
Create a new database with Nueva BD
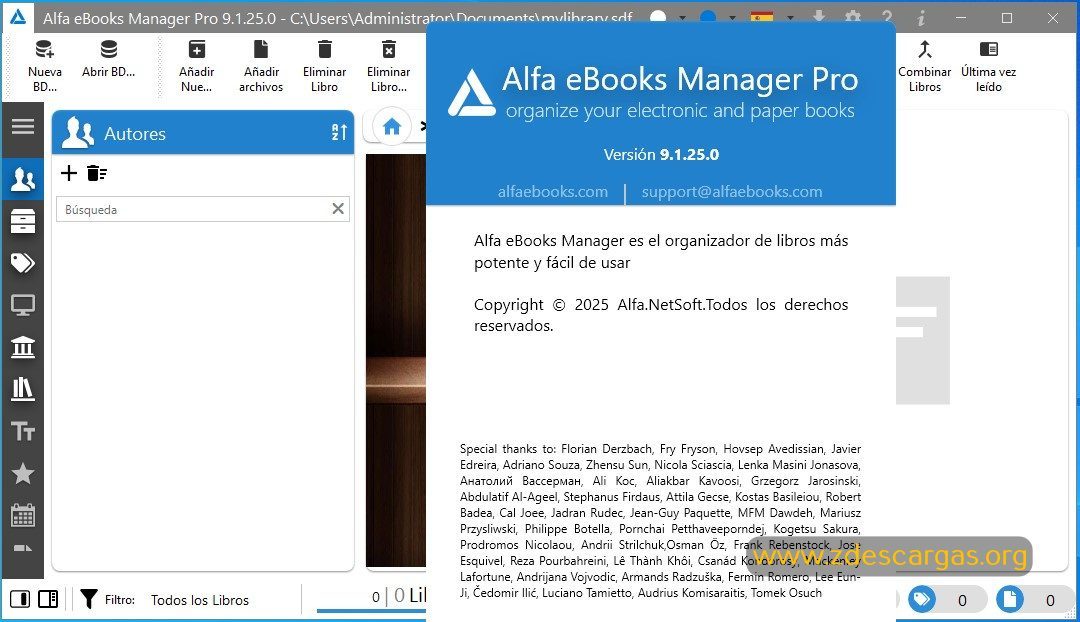(x=45, y=67)
